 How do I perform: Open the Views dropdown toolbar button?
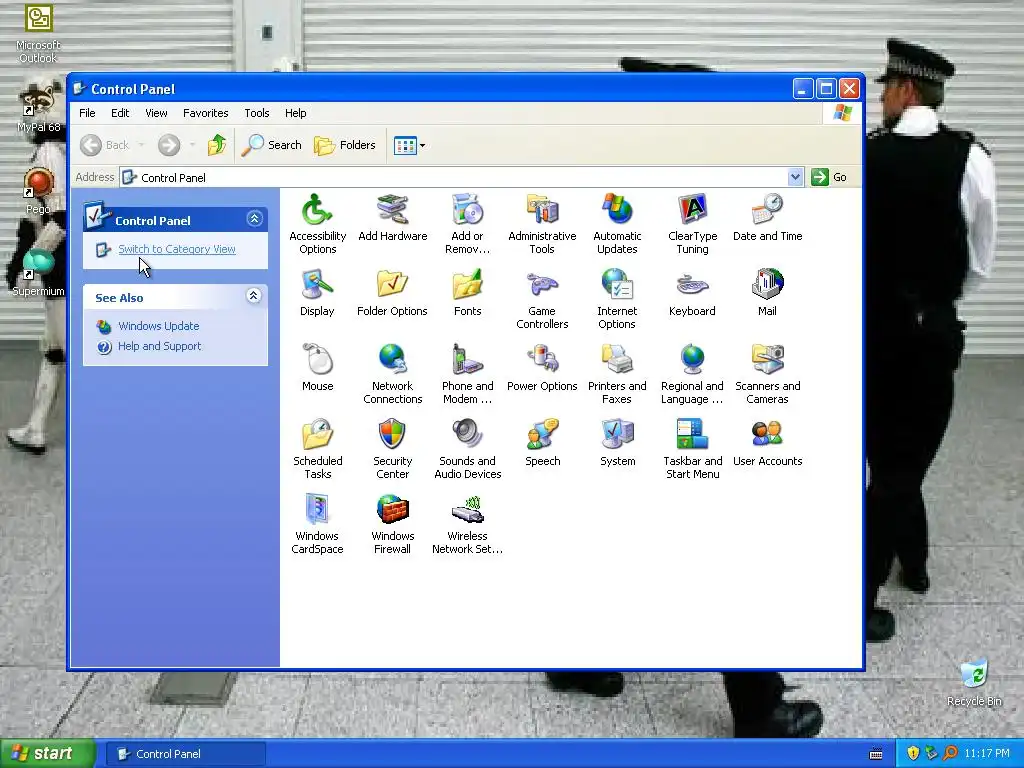[x=409, y=145]
